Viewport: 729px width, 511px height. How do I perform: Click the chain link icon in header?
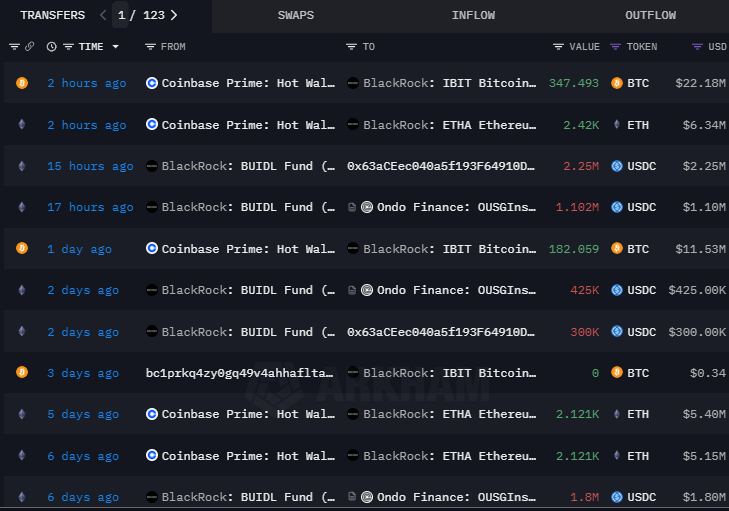(x=30, y=47)
